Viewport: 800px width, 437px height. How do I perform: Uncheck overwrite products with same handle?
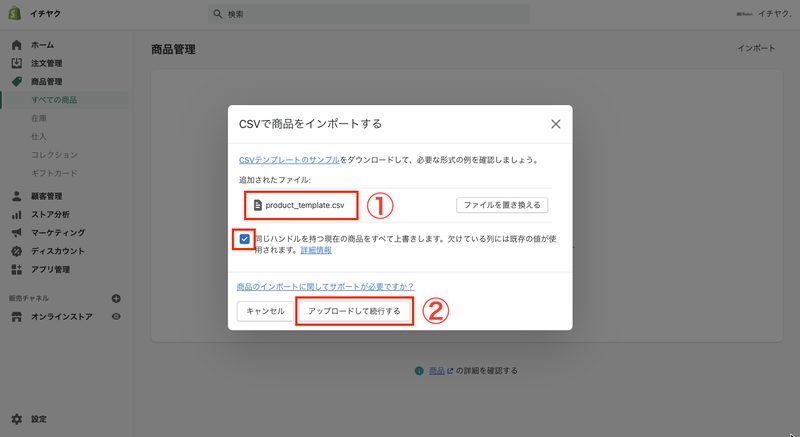coord(244,239)
